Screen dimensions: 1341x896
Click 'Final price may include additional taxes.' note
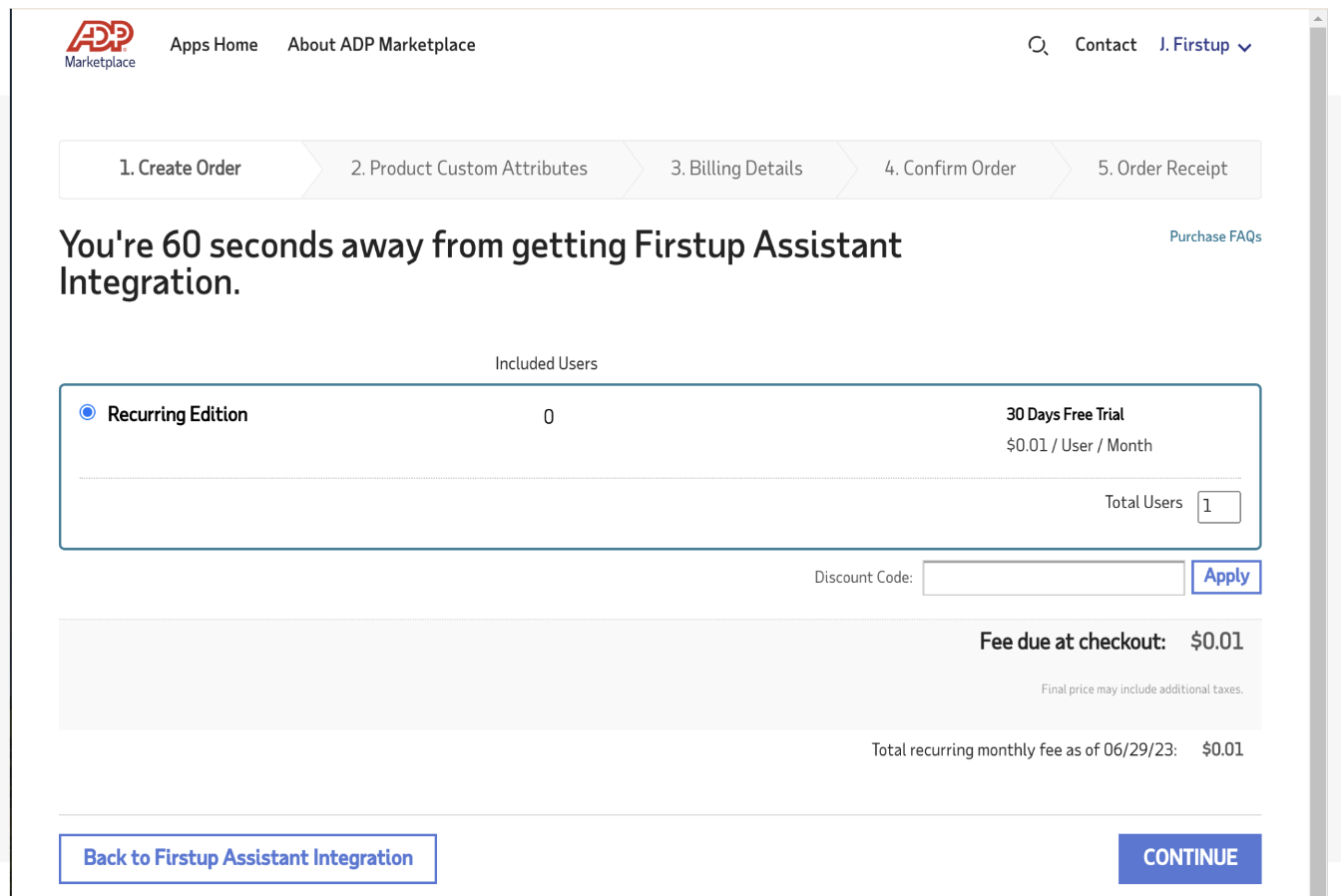point(1141,689)
